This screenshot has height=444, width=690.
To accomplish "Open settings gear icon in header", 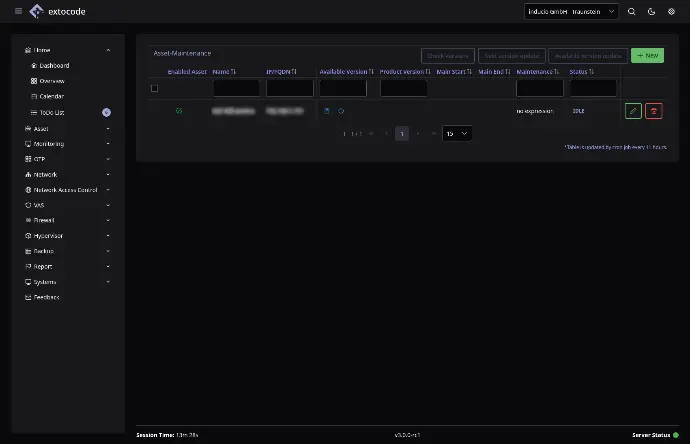I will pyautogui.click(x=671, y=11).
